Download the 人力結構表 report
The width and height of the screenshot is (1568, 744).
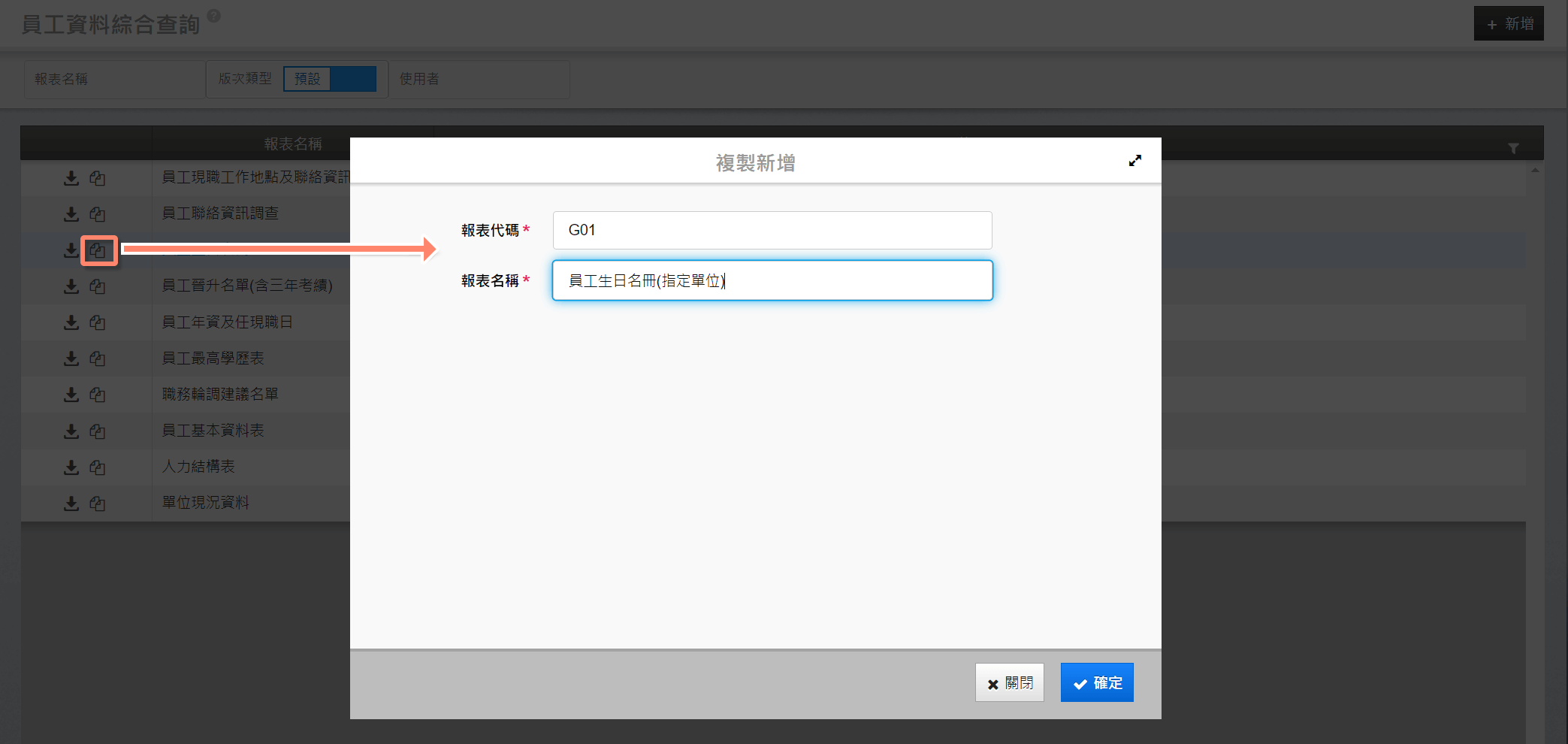71,467
